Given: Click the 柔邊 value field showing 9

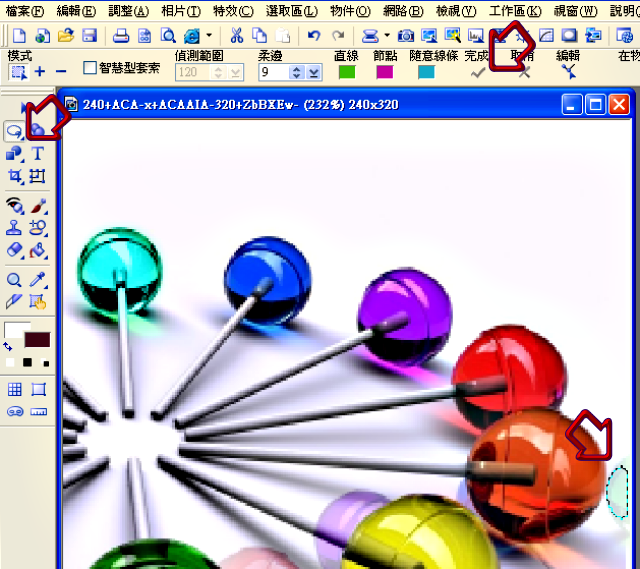Looking at the screenshot, I should (273, 73).
